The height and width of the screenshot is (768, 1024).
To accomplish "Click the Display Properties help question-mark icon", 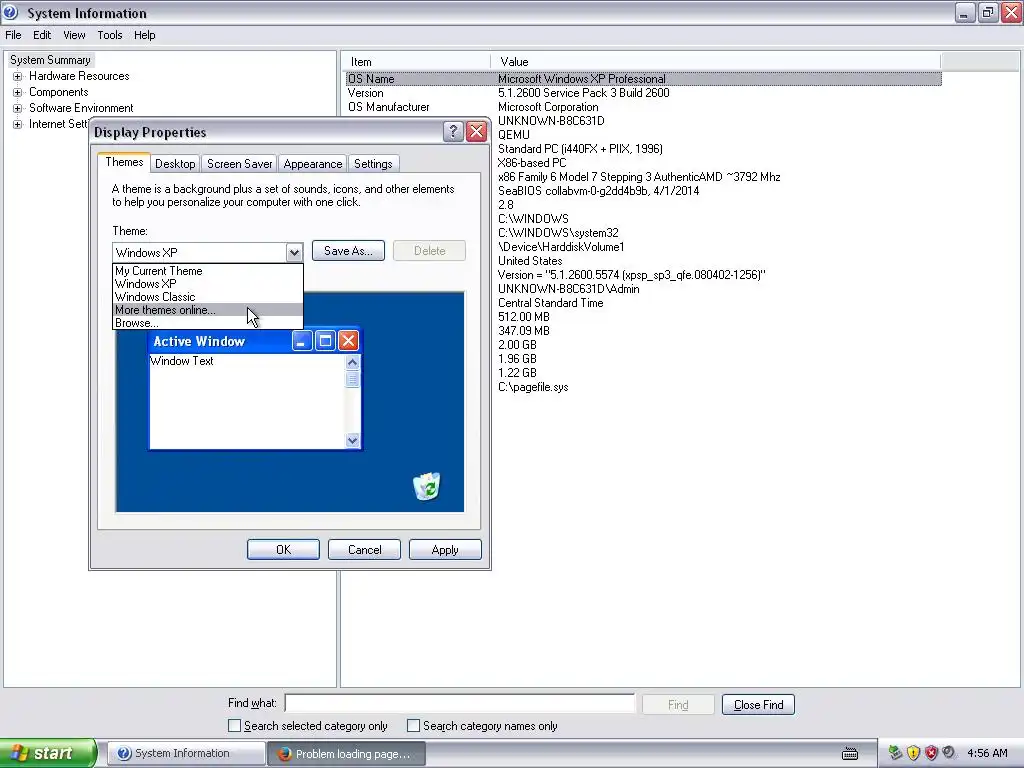I will [453, 132].
